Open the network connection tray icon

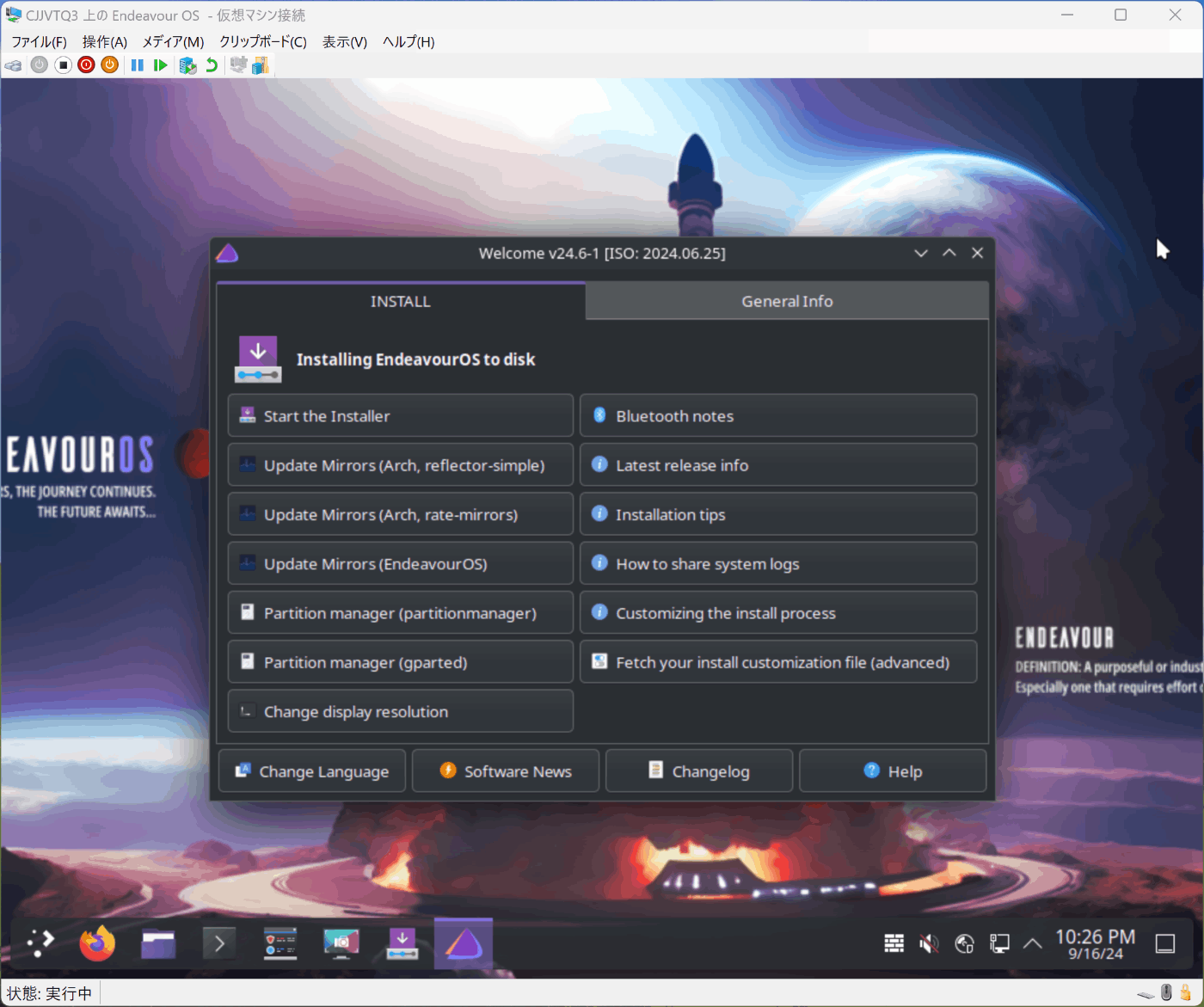[998, 943]
